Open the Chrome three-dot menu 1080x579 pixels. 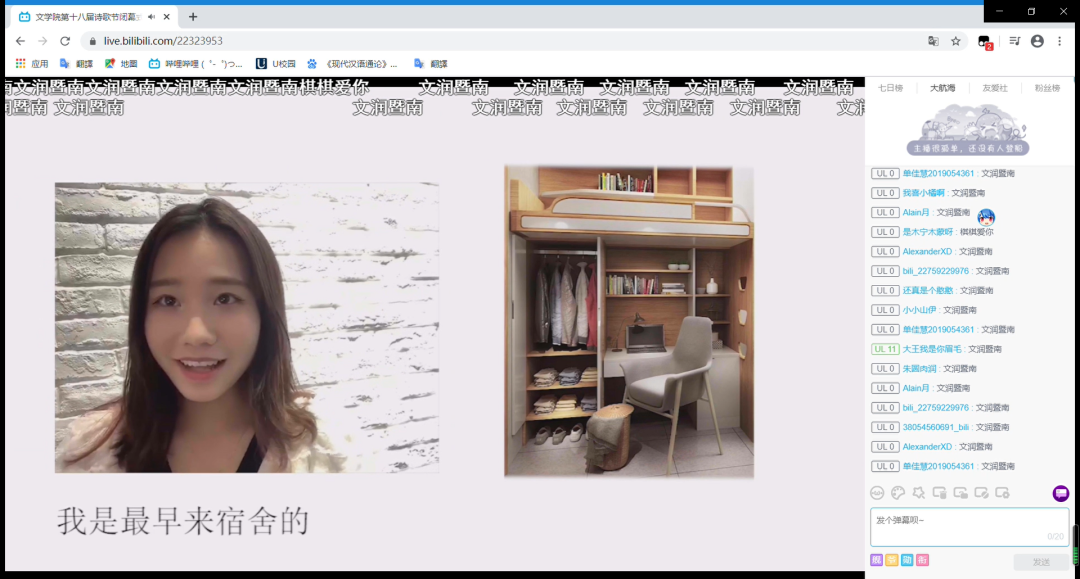(x=1059, y=41)
